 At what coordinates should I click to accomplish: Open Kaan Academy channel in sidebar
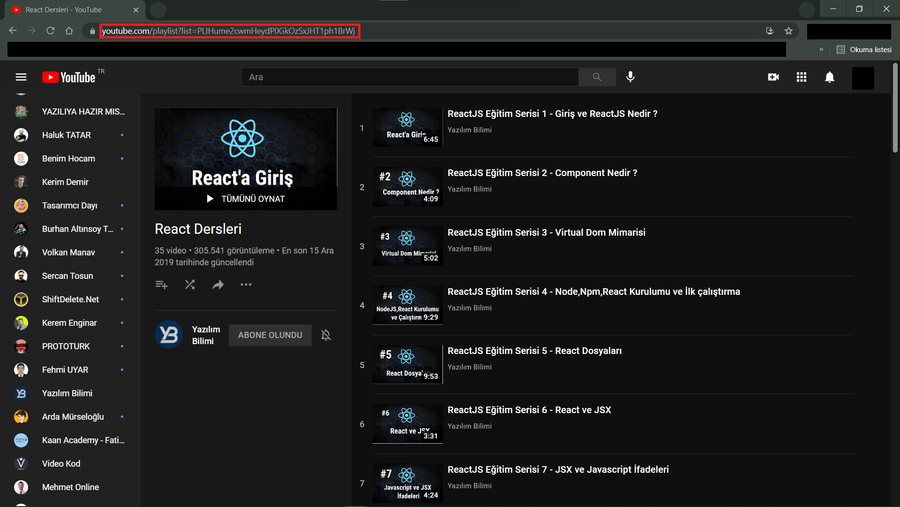pyautogui.click(x=70, y=440)
